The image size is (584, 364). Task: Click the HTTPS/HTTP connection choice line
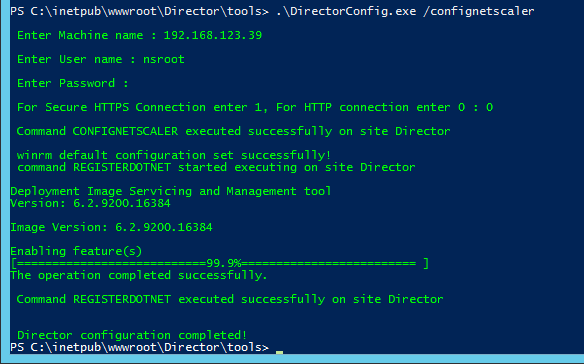click(255, 107)
